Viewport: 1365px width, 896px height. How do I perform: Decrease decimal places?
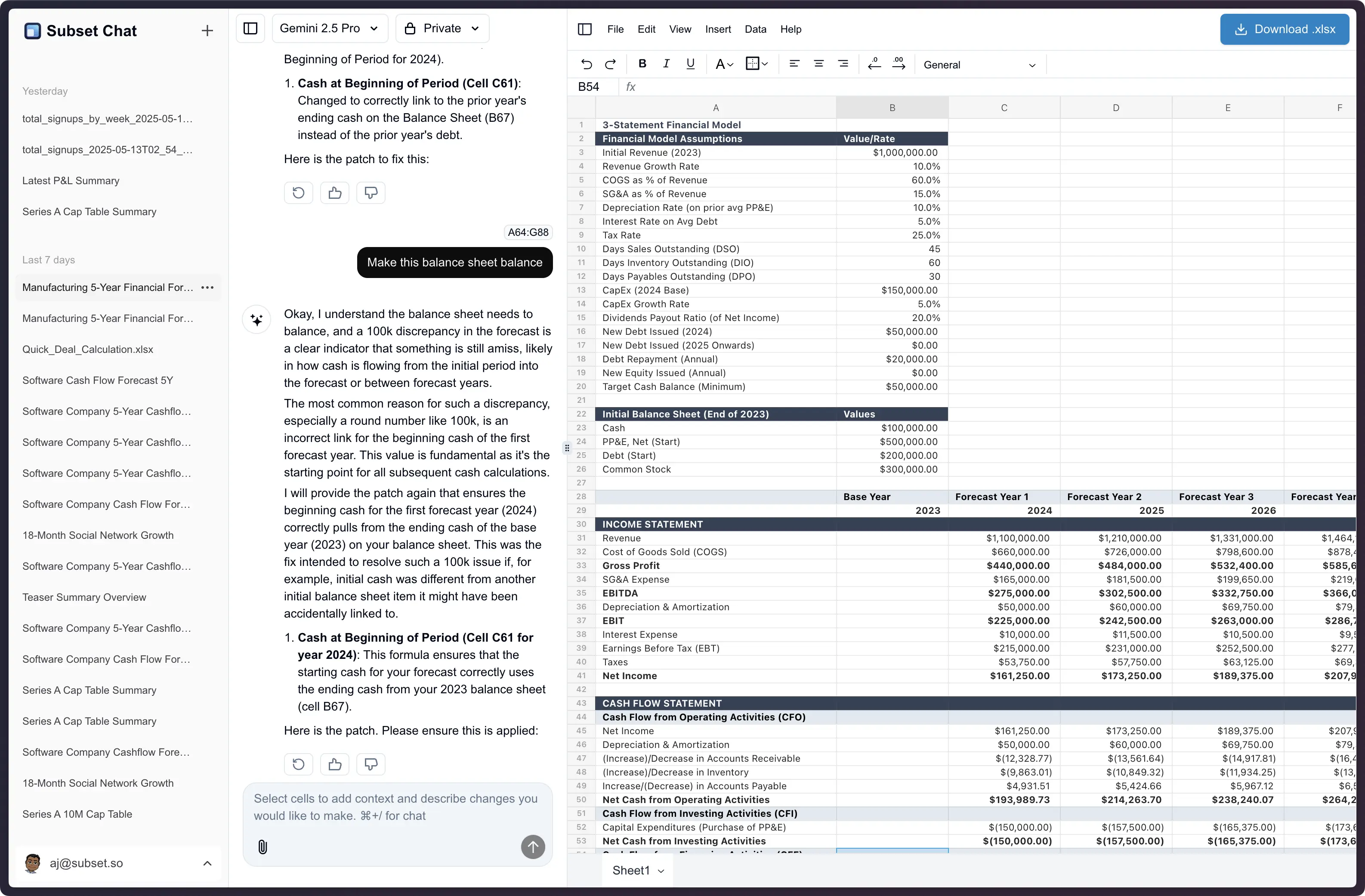[874, 64]
